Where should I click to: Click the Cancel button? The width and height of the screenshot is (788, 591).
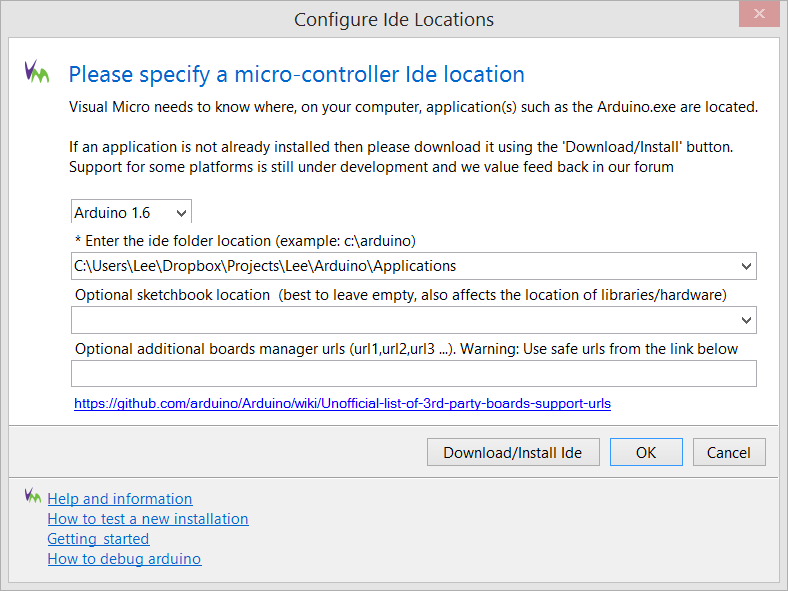coord(729,452)
